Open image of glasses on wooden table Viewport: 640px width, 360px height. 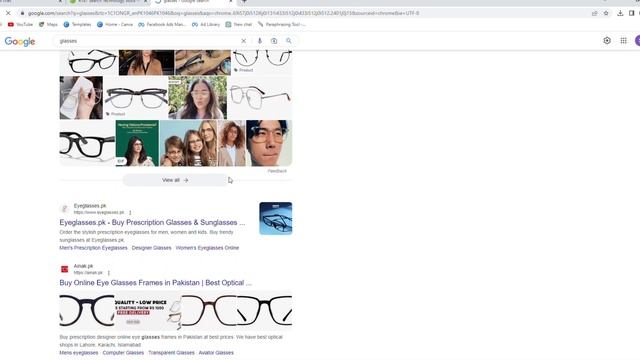point(203,62)
